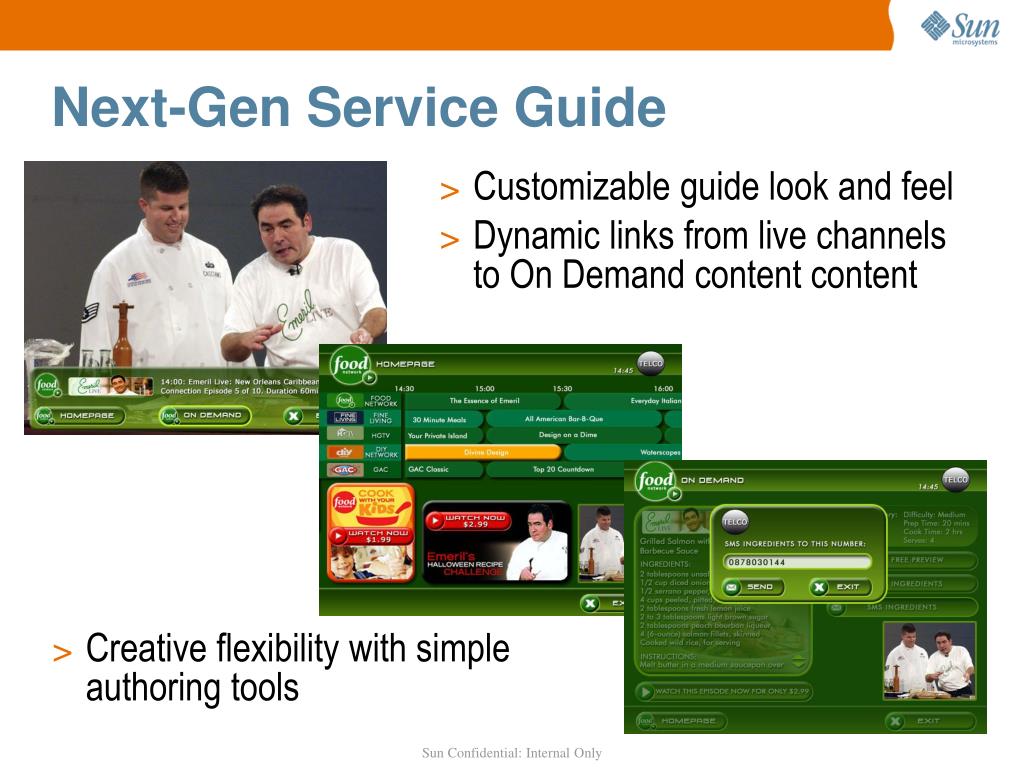Screen dimensions: 1024x768
Task: Click ON DEMAND button on live TV overlay
Action: tap(204, 415)
